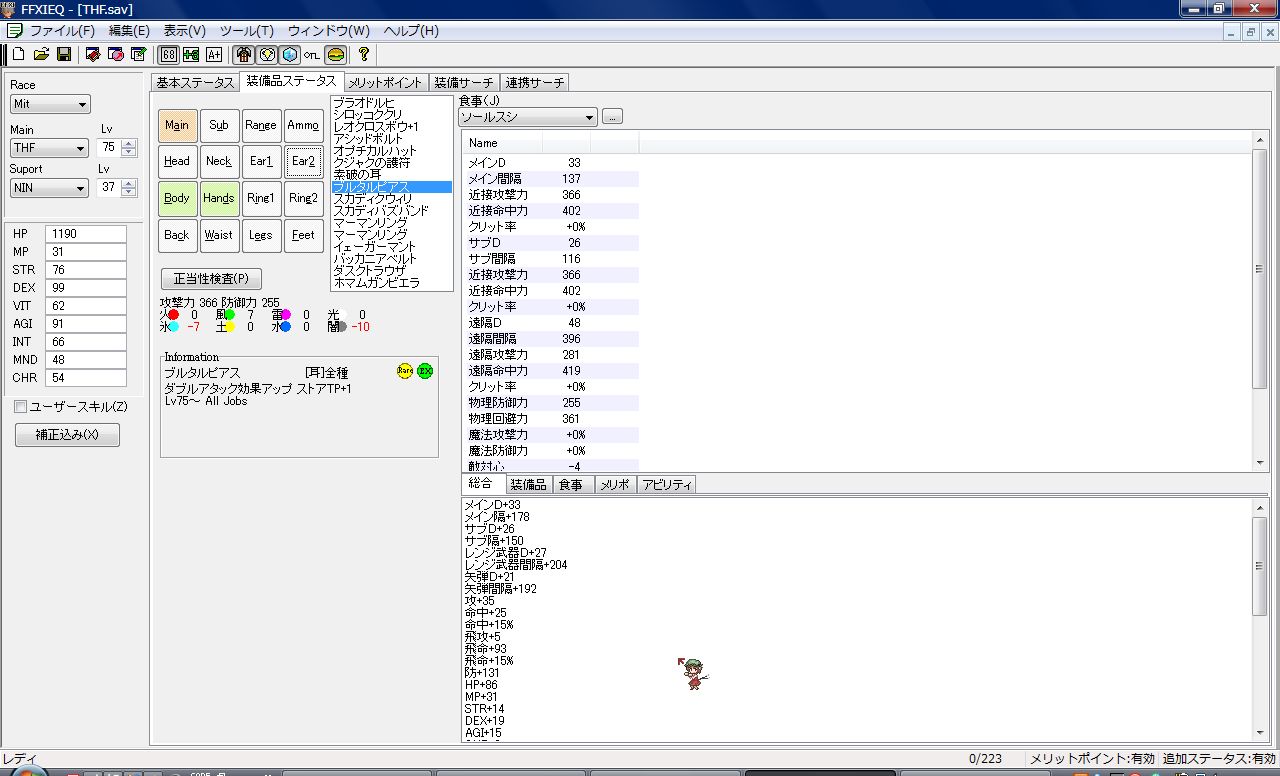
Task: Click the Main equipment slot button
Action: click(x=177, y=125)
